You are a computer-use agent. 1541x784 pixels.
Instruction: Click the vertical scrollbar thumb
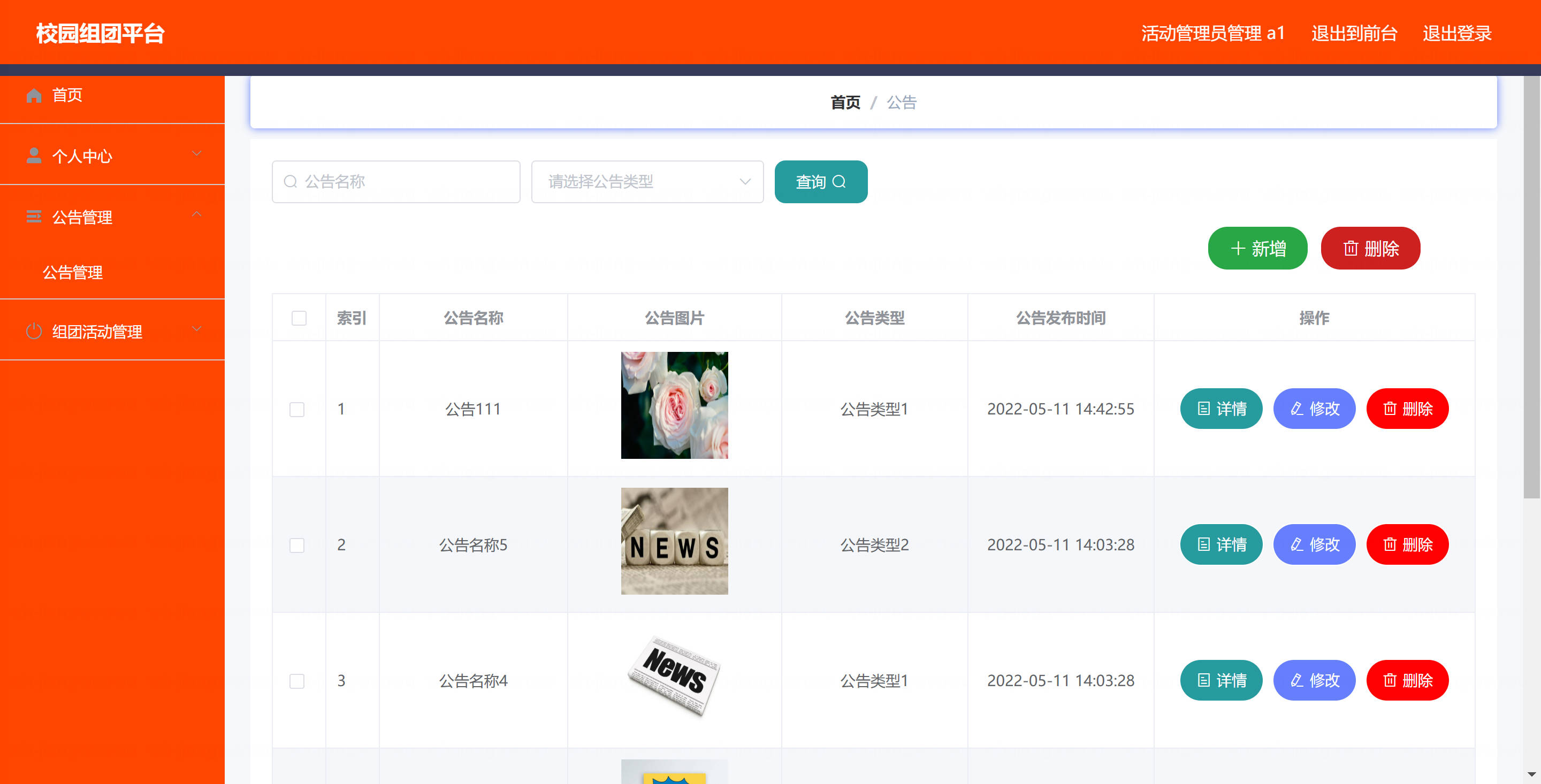click(1531, 287)
